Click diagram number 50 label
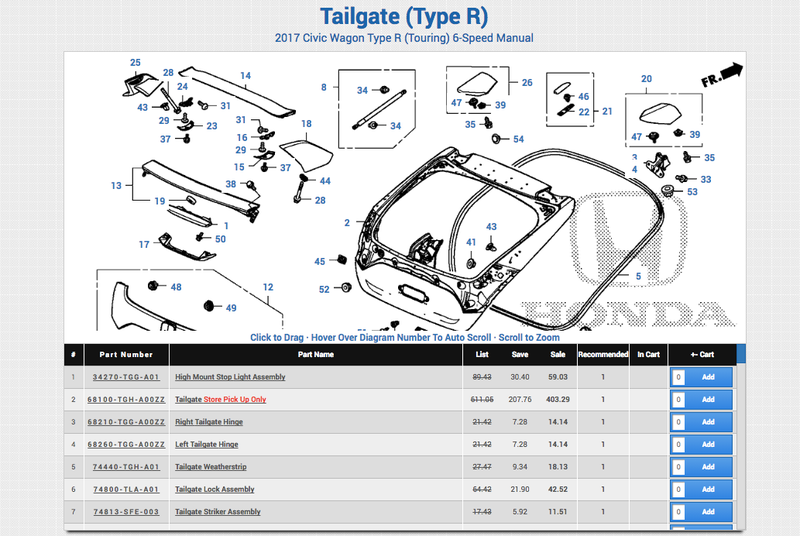This screenshot has width=800, height=536. (220, 239)
